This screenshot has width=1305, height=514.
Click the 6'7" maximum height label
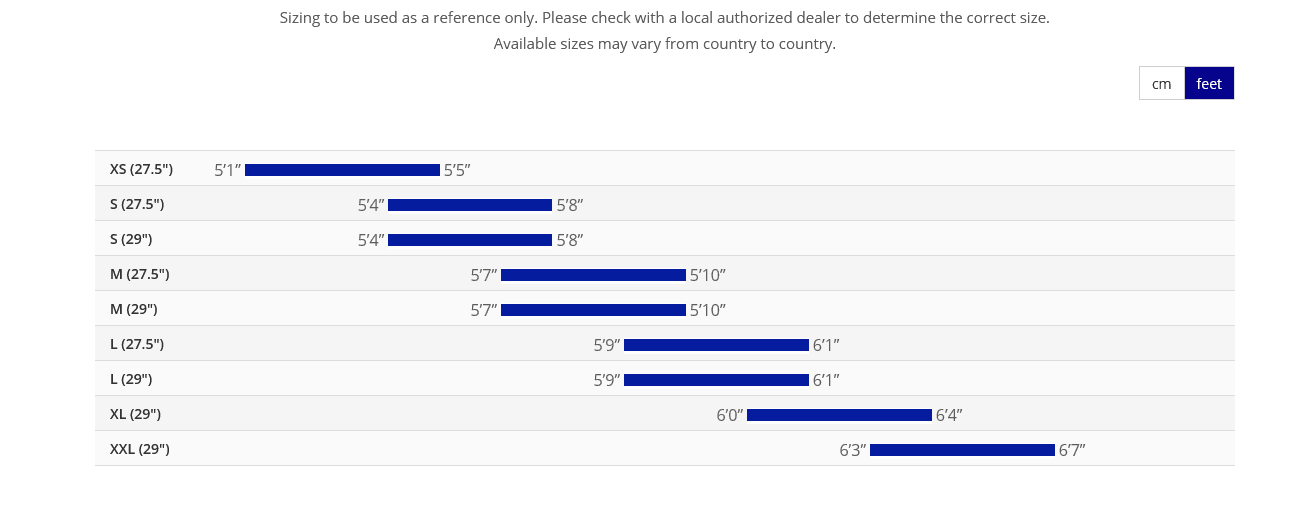click(1072, 450)
